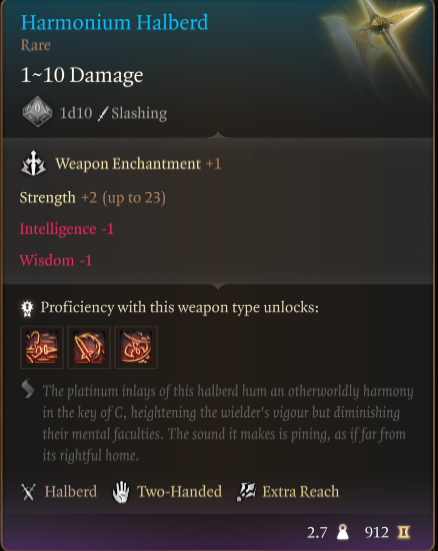Viewport: 438px width, 551px height.
Task: Click the proficiency badge icon
Action: (27, 308)
